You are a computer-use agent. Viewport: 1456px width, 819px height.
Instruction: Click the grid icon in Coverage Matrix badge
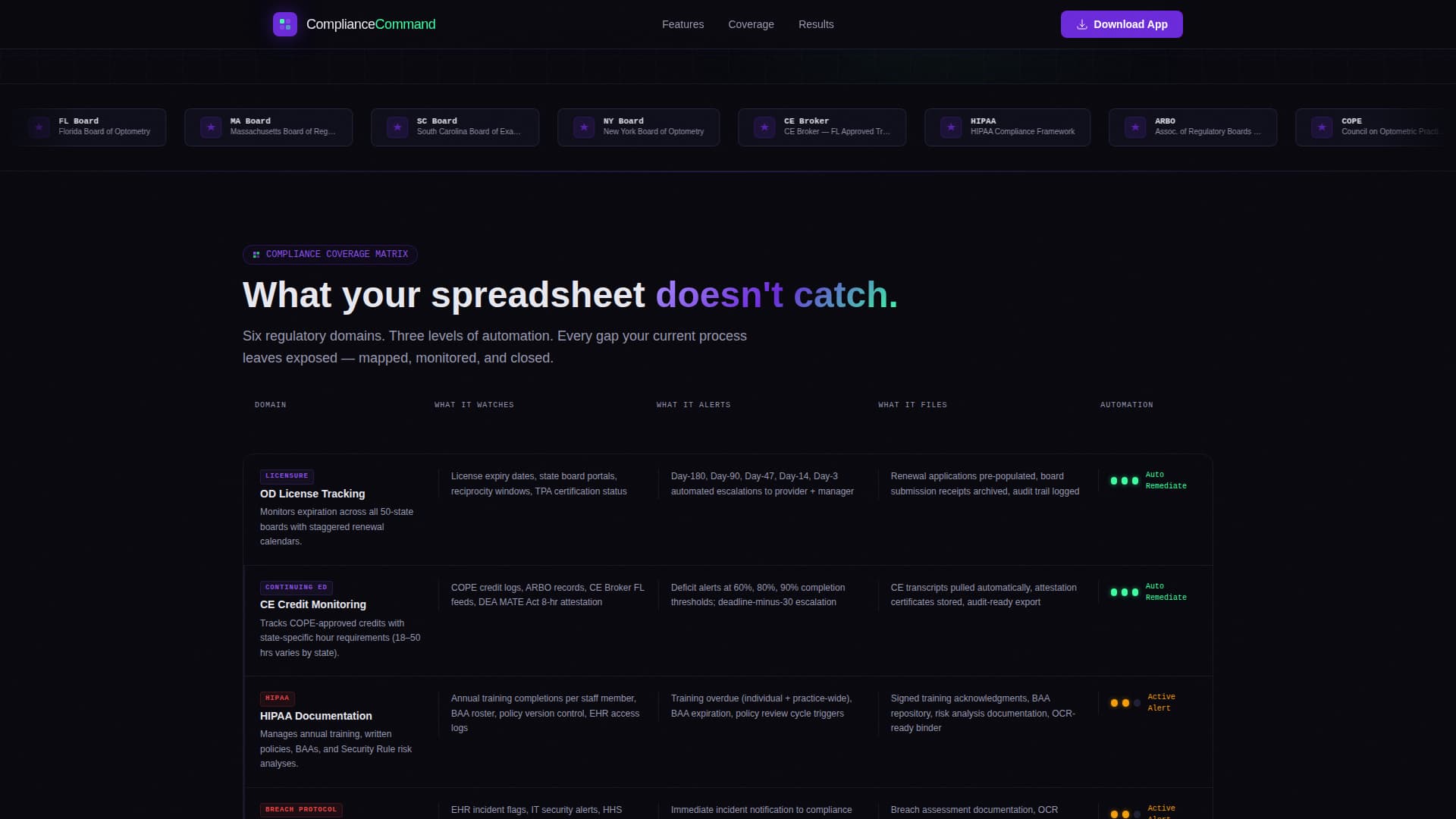point(256,255)
